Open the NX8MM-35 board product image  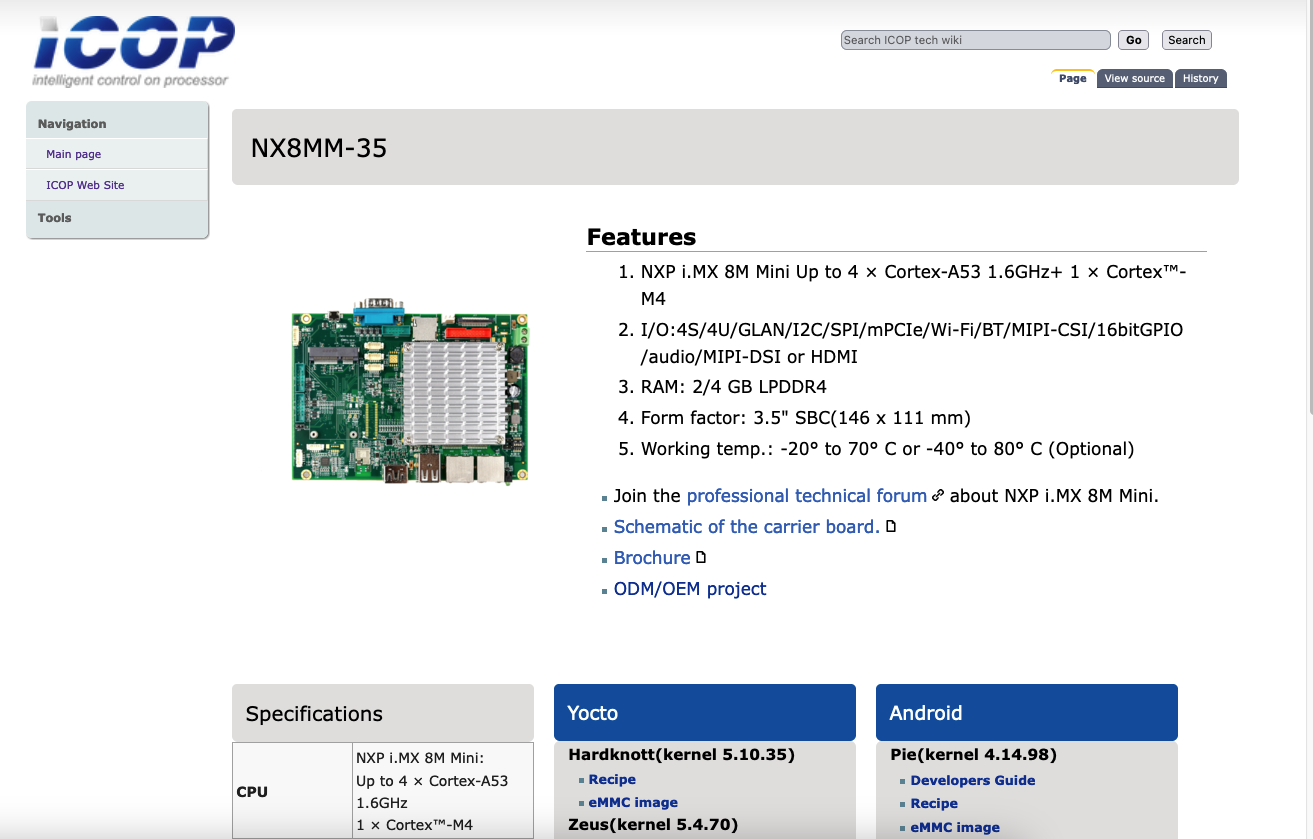pyautogui.click(x=410, y=391)
